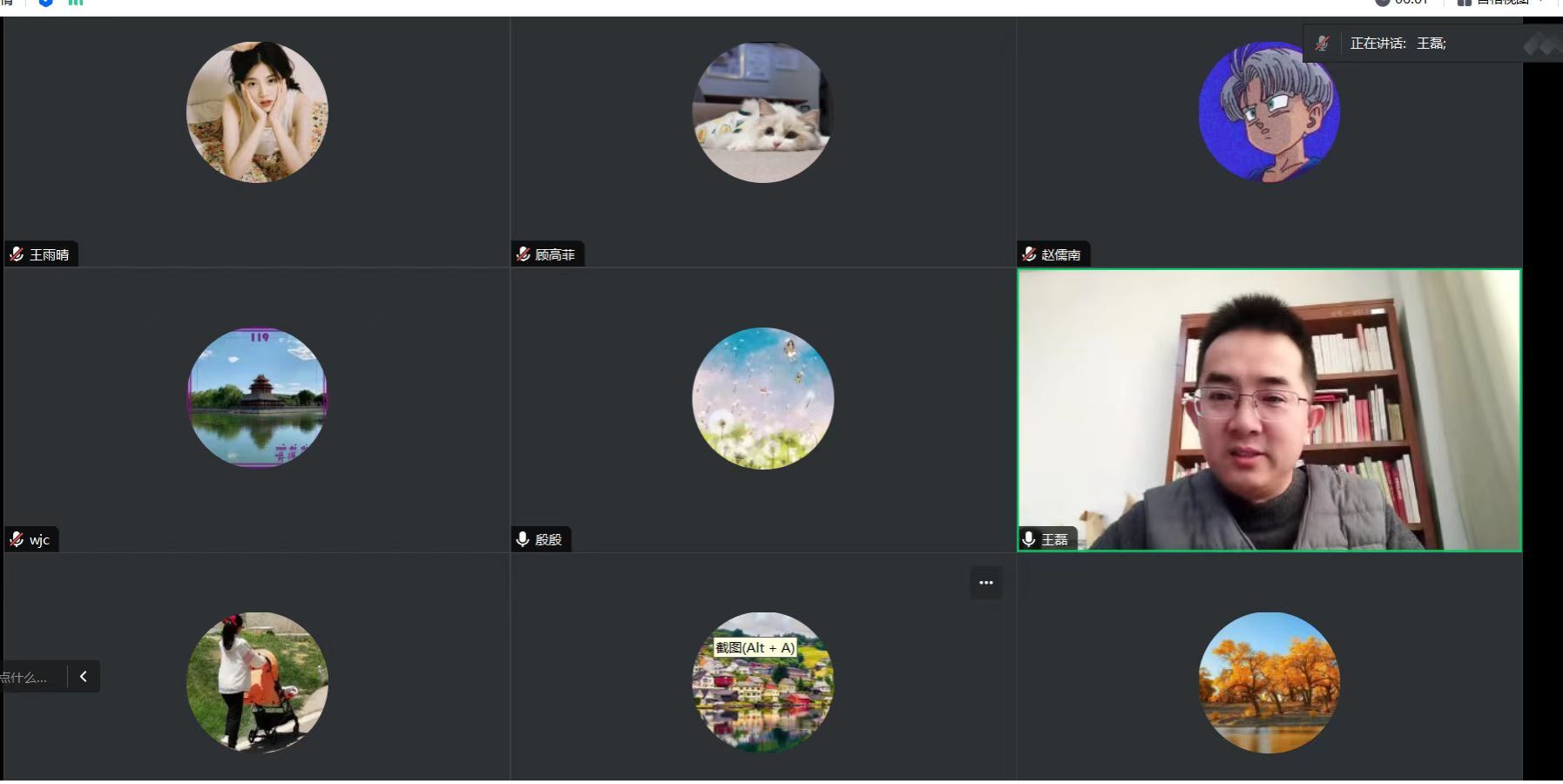Toggle the muted mic in the speaking banner
1563x784 pixels.
pos(1323,43)
